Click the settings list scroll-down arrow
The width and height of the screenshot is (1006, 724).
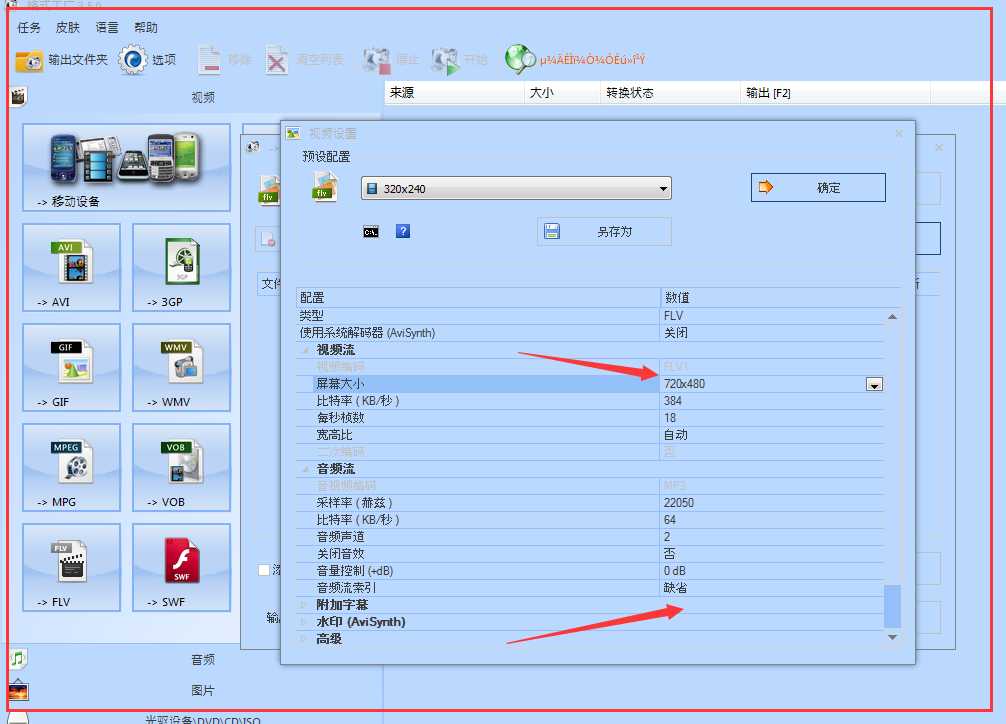pyautogui.click(x=892, y=637)
